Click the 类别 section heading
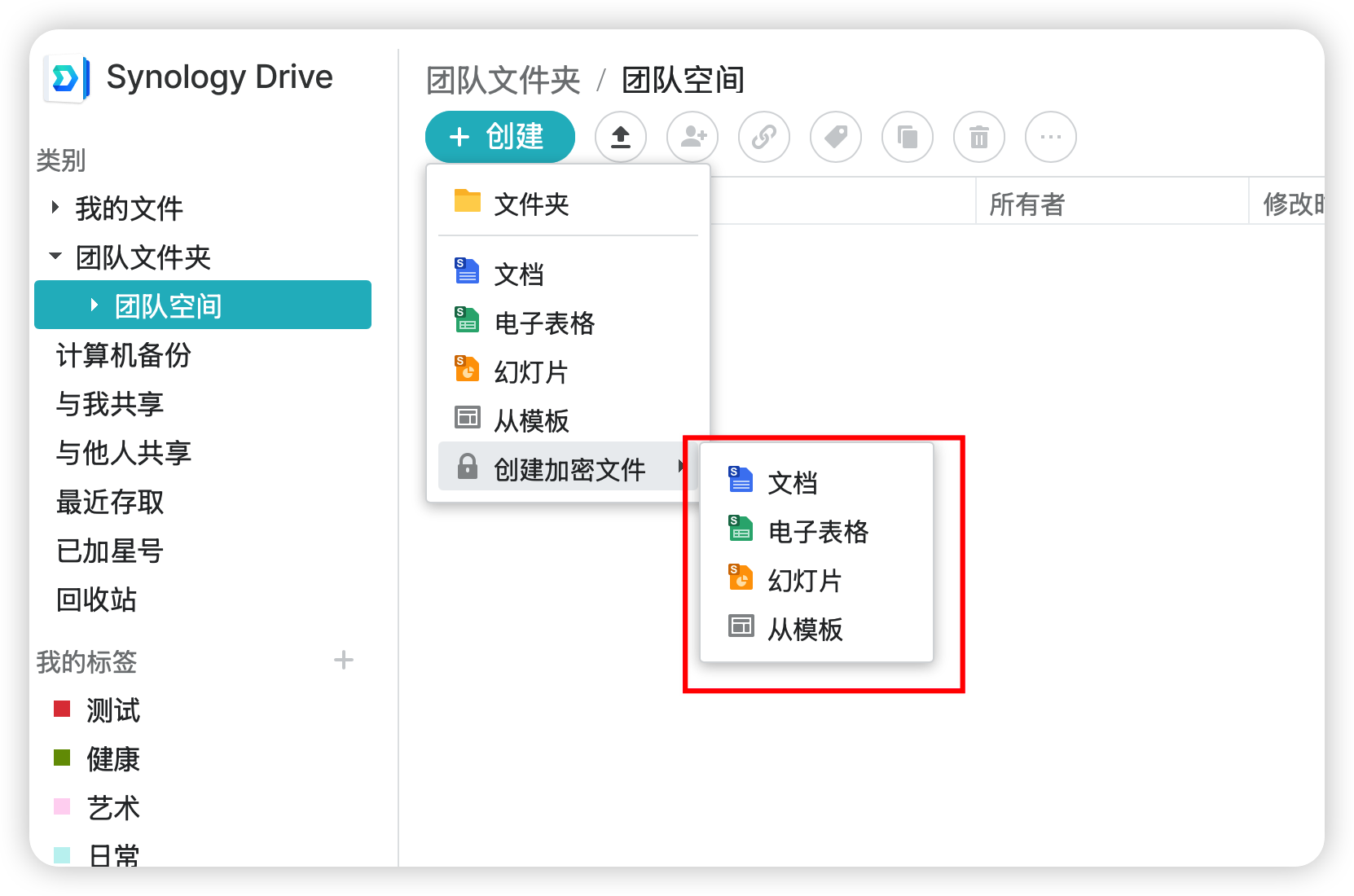 click(60, 160)
